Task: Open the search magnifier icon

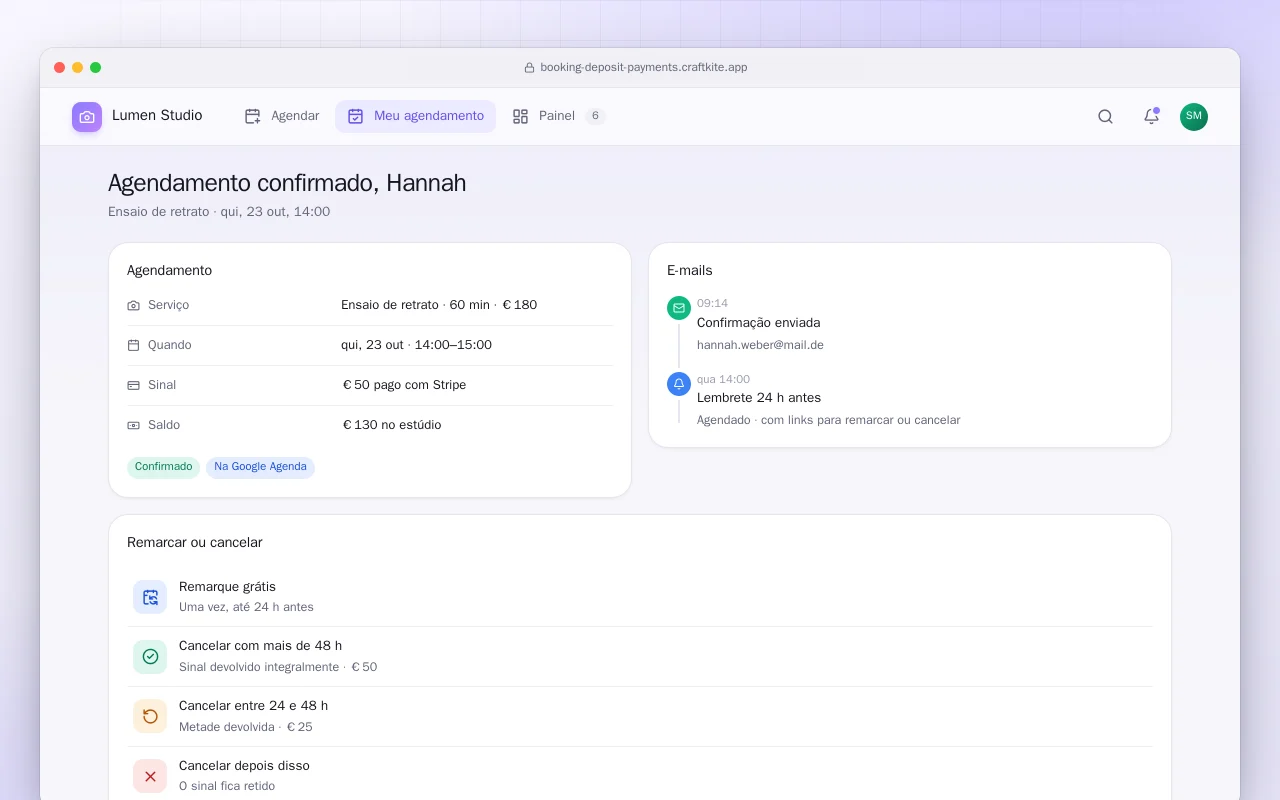Action: coord(1105,116)
